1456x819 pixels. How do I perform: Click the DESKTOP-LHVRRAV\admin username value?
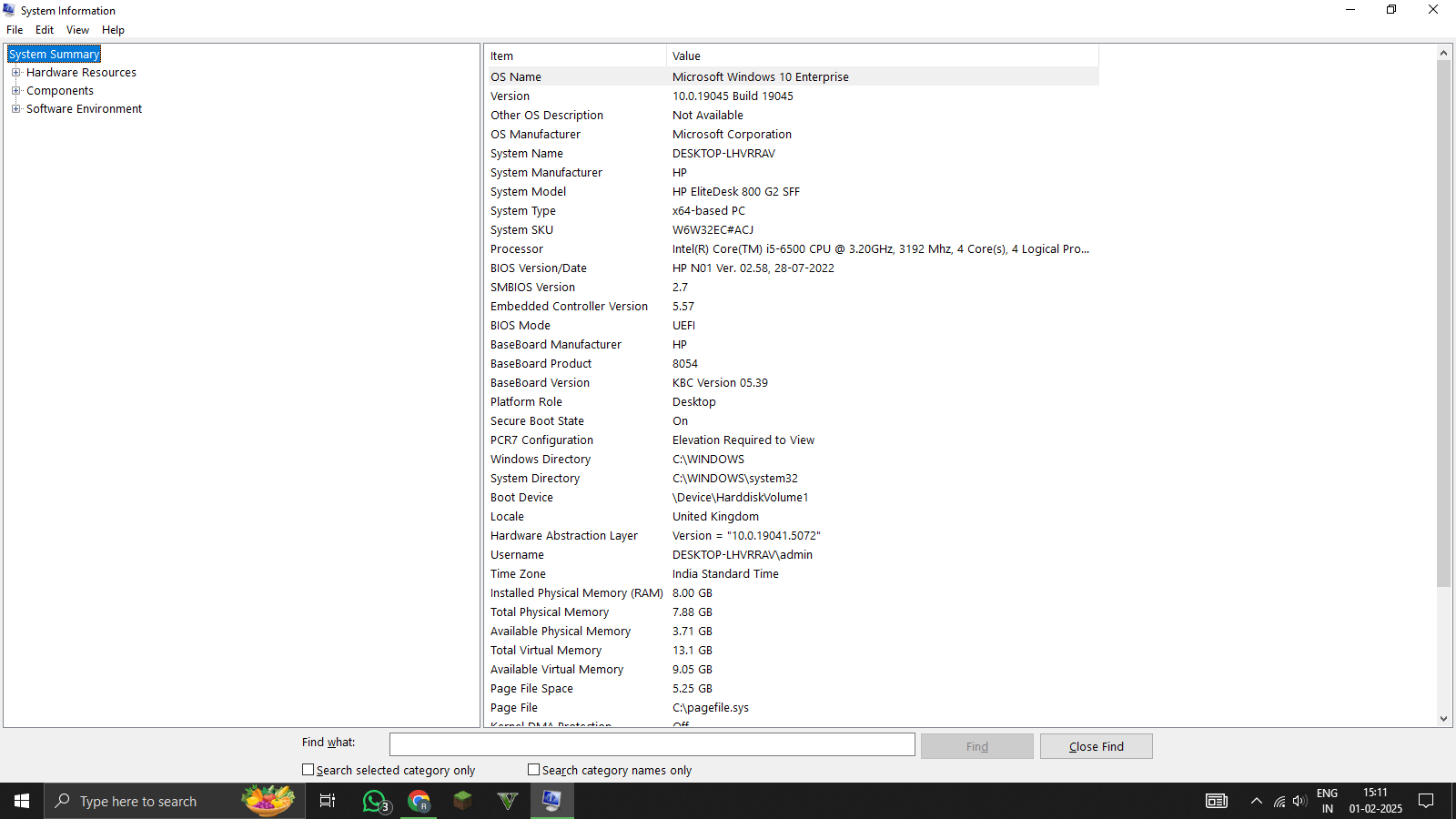pos(743,555)
